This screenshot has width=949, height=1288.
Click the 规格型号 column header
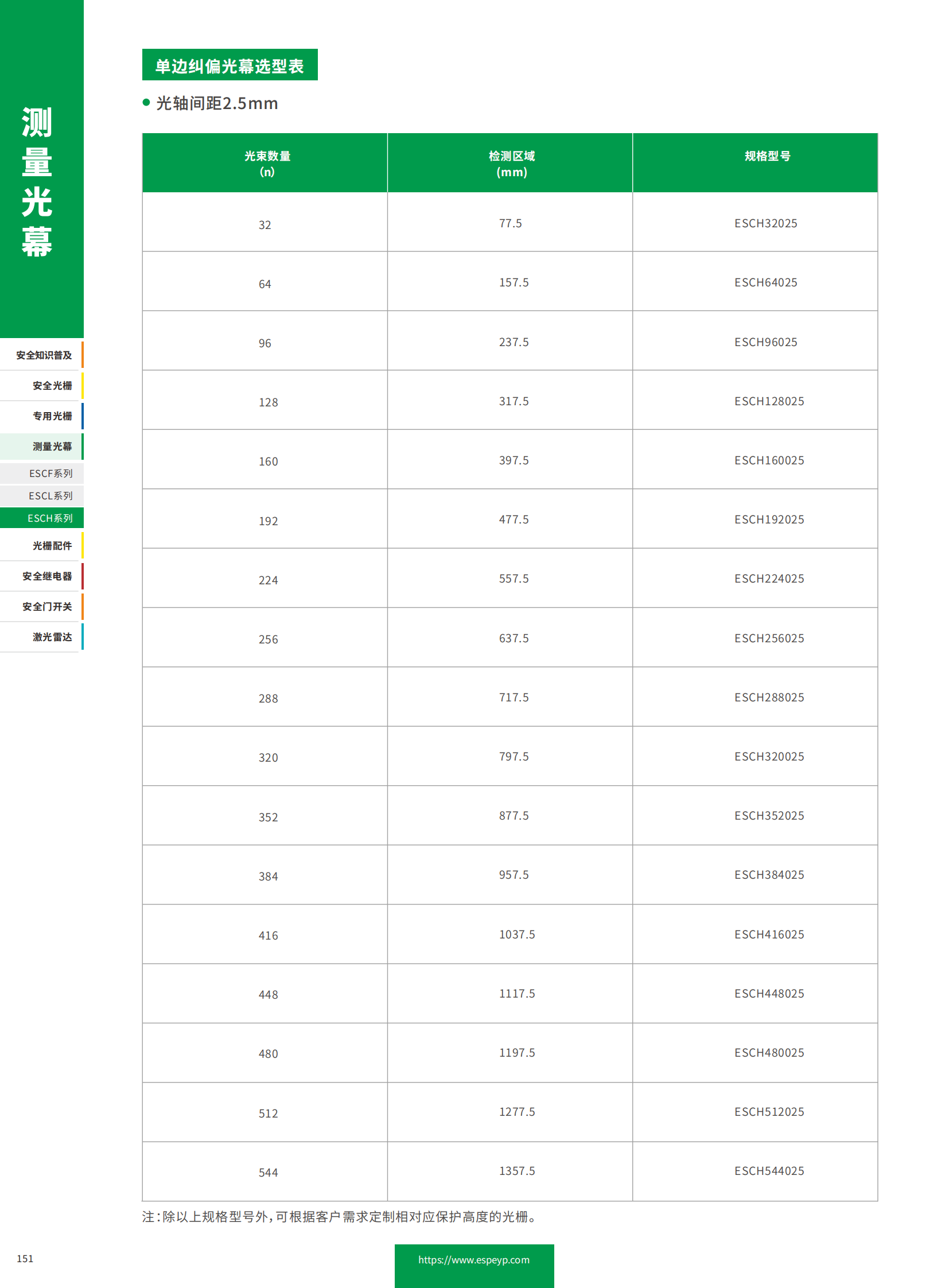768,156
